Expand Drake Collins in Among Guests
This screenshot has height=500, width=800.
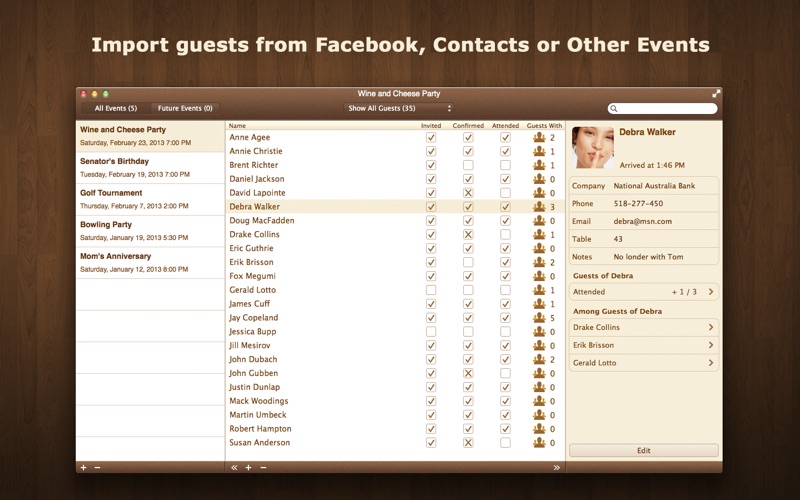pyautogui.click(x=710, y=327)
